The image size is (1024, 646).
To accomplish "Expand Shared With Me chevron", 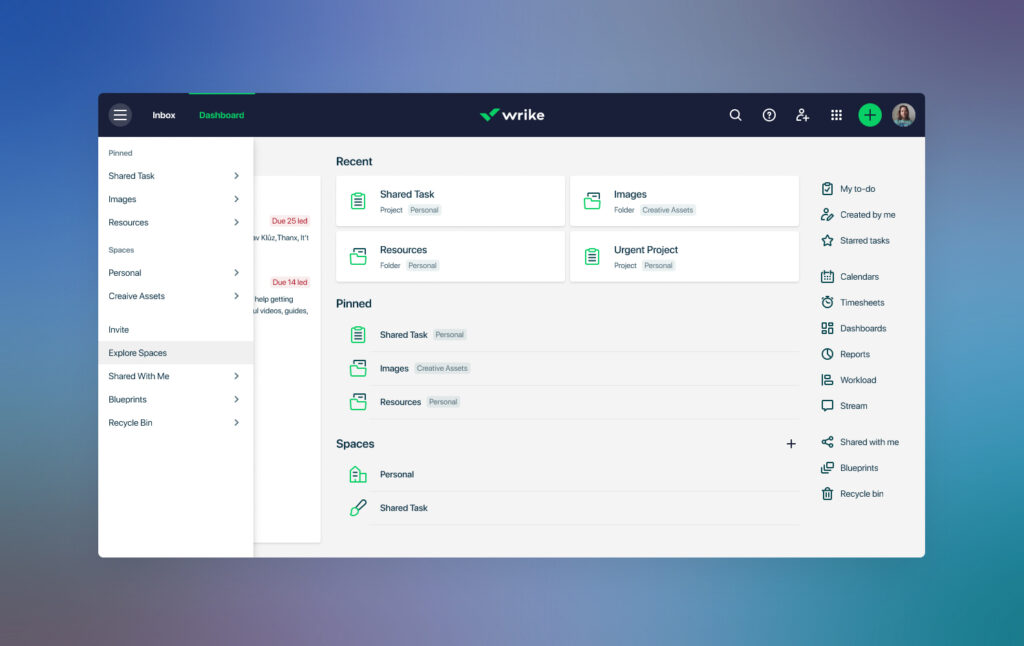I will 236,376.
